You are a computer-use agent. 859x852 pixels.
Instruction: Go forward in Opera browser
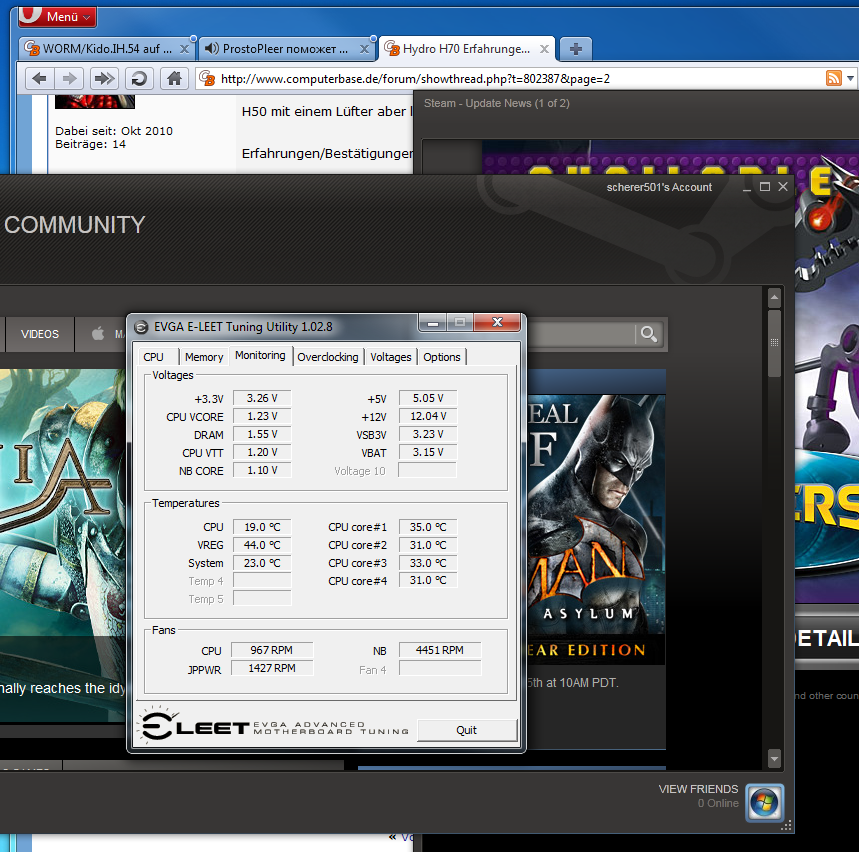coord(69,78)
